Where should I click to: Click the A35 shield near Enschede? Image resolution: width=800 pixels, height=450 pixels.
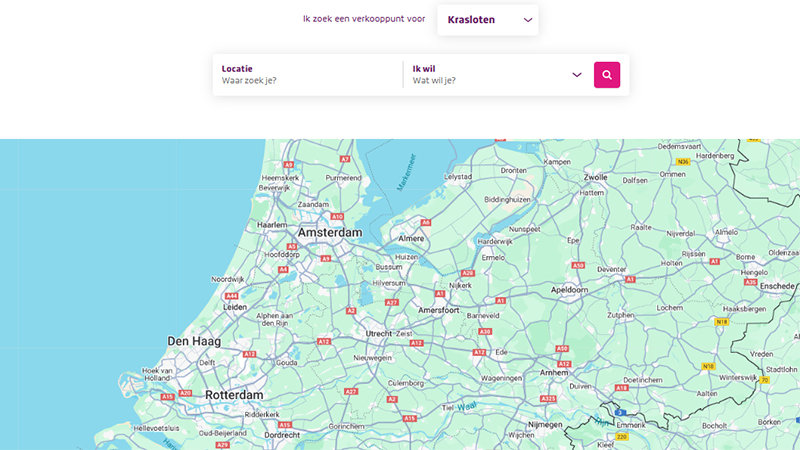[x=750, y=282]
